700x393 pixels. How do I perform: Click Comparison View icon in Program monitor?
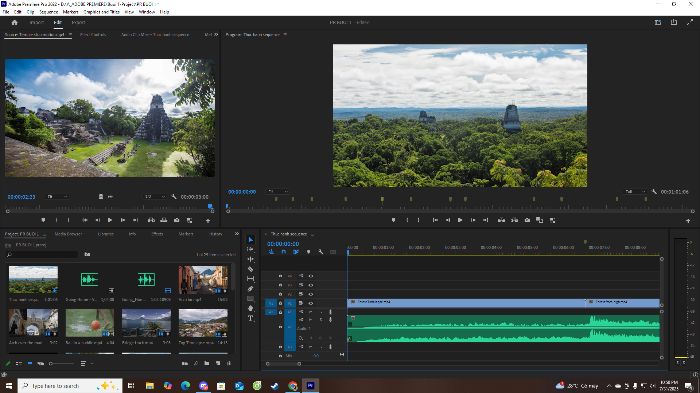point(540,220)
